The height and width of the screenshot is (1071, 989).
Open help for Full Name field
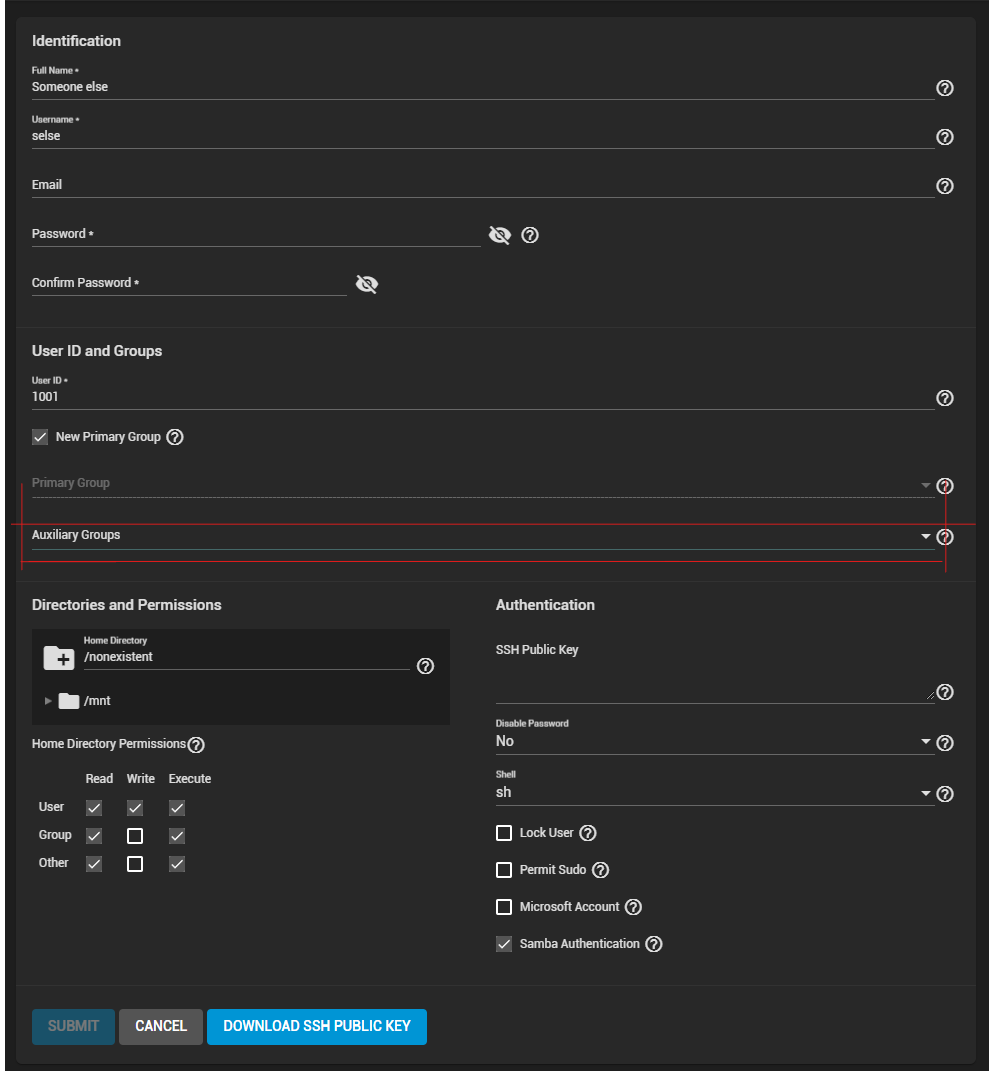945,88
